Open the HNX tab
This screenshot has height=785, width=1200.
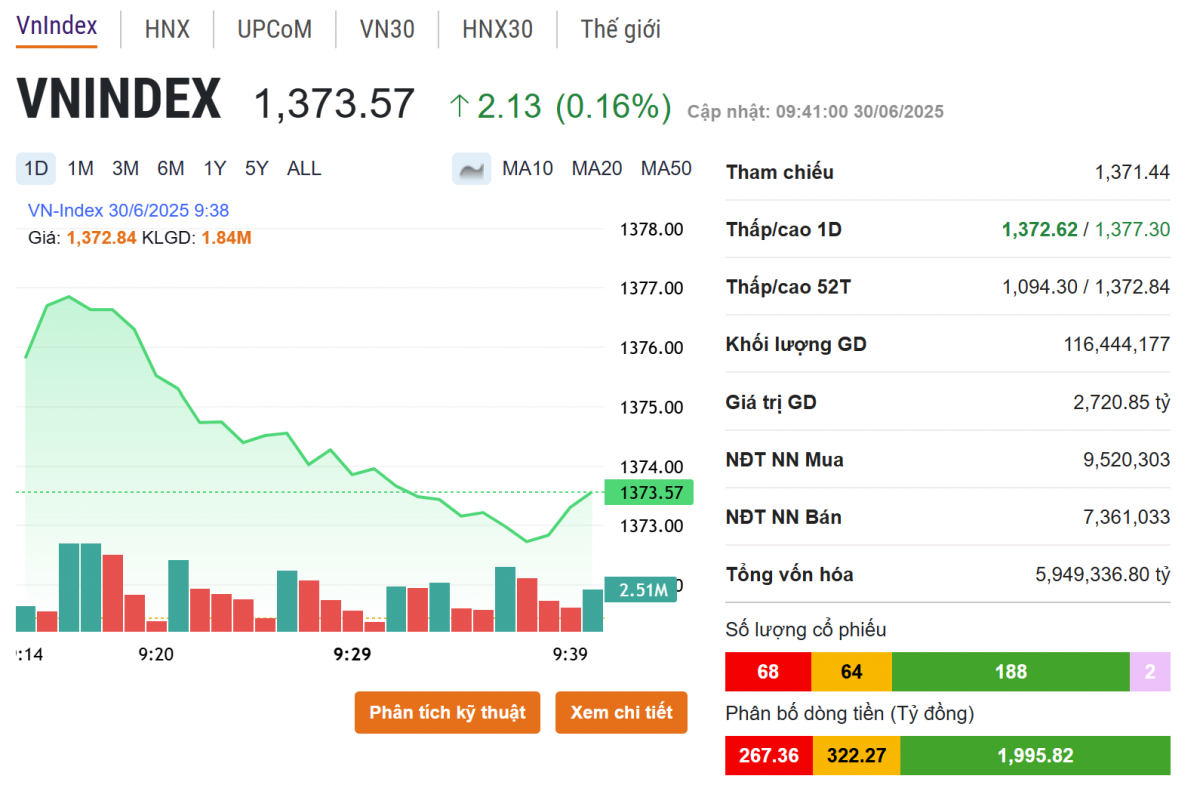(x=167, y=29)
